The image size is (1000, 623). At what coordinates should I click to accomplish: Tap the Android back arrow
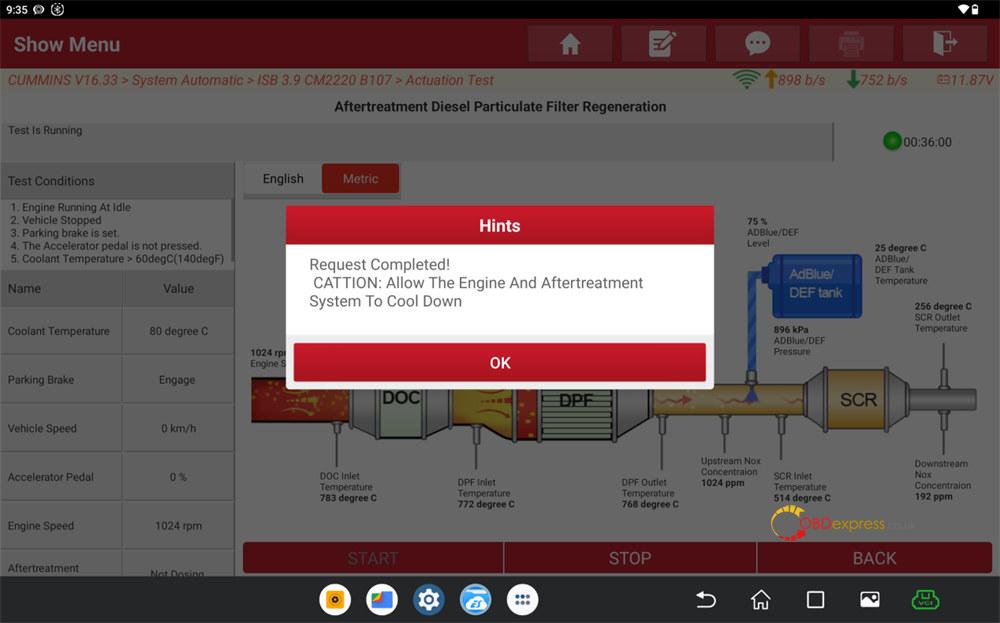pos(705,599)
